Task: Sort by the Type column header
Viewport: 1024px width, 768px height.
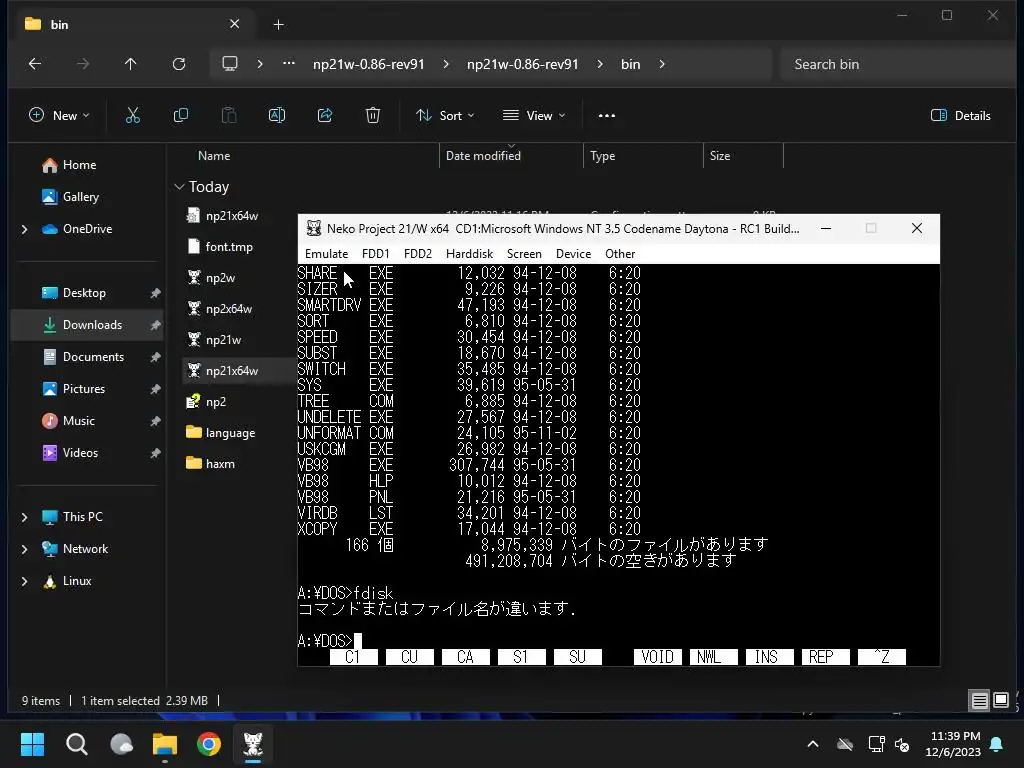Action: point(602,156)
